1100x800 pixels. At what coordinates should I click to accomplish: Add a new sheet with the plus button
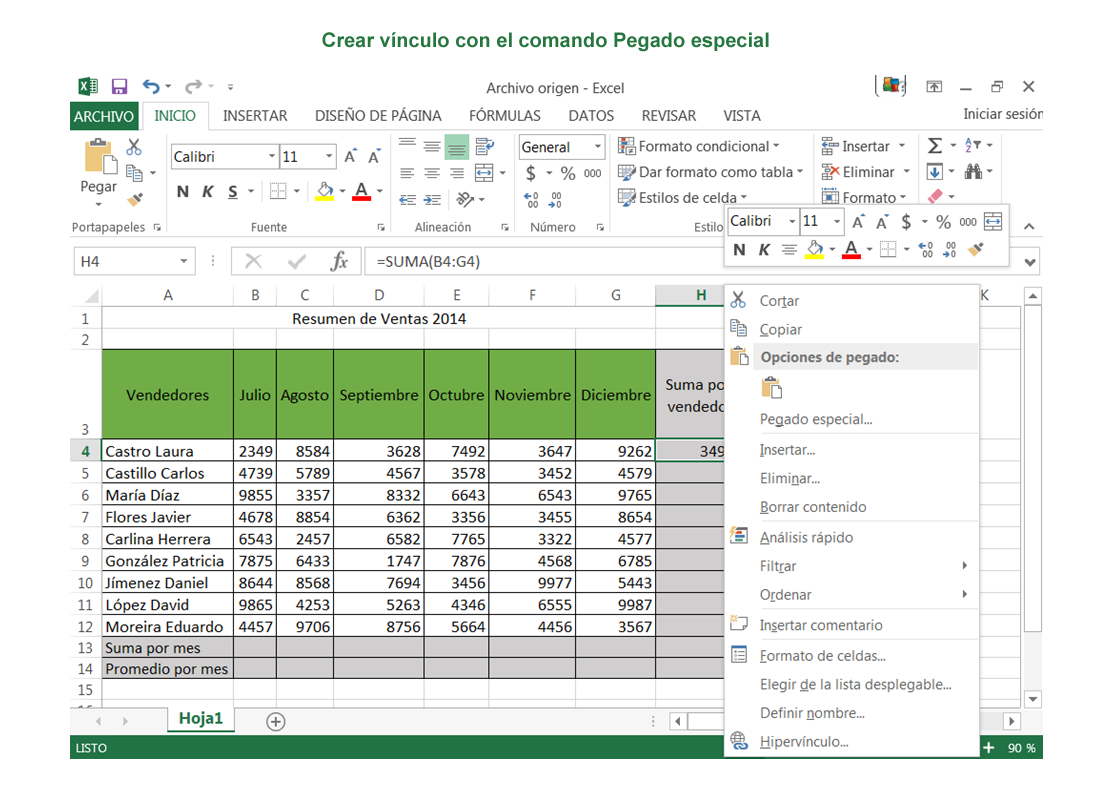(276, 721)
